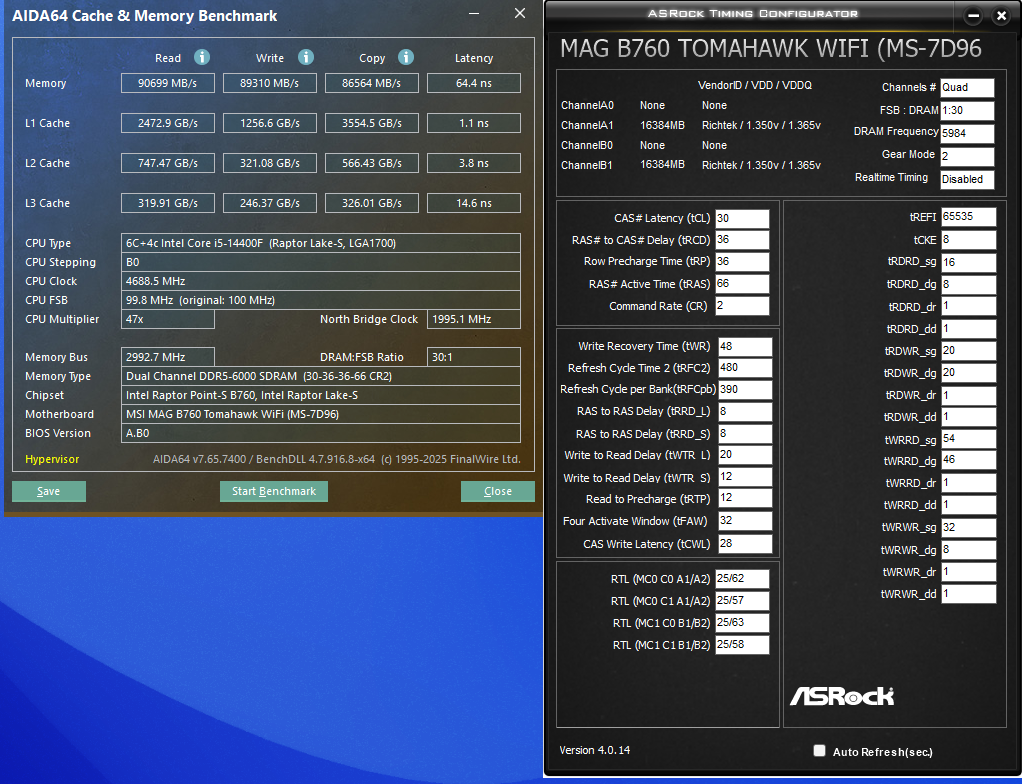The height and width of the screenshot is (784, 1022).
Task: Click ChannelB1 Richtek voltage entry
Action: [x=761, y=166]
